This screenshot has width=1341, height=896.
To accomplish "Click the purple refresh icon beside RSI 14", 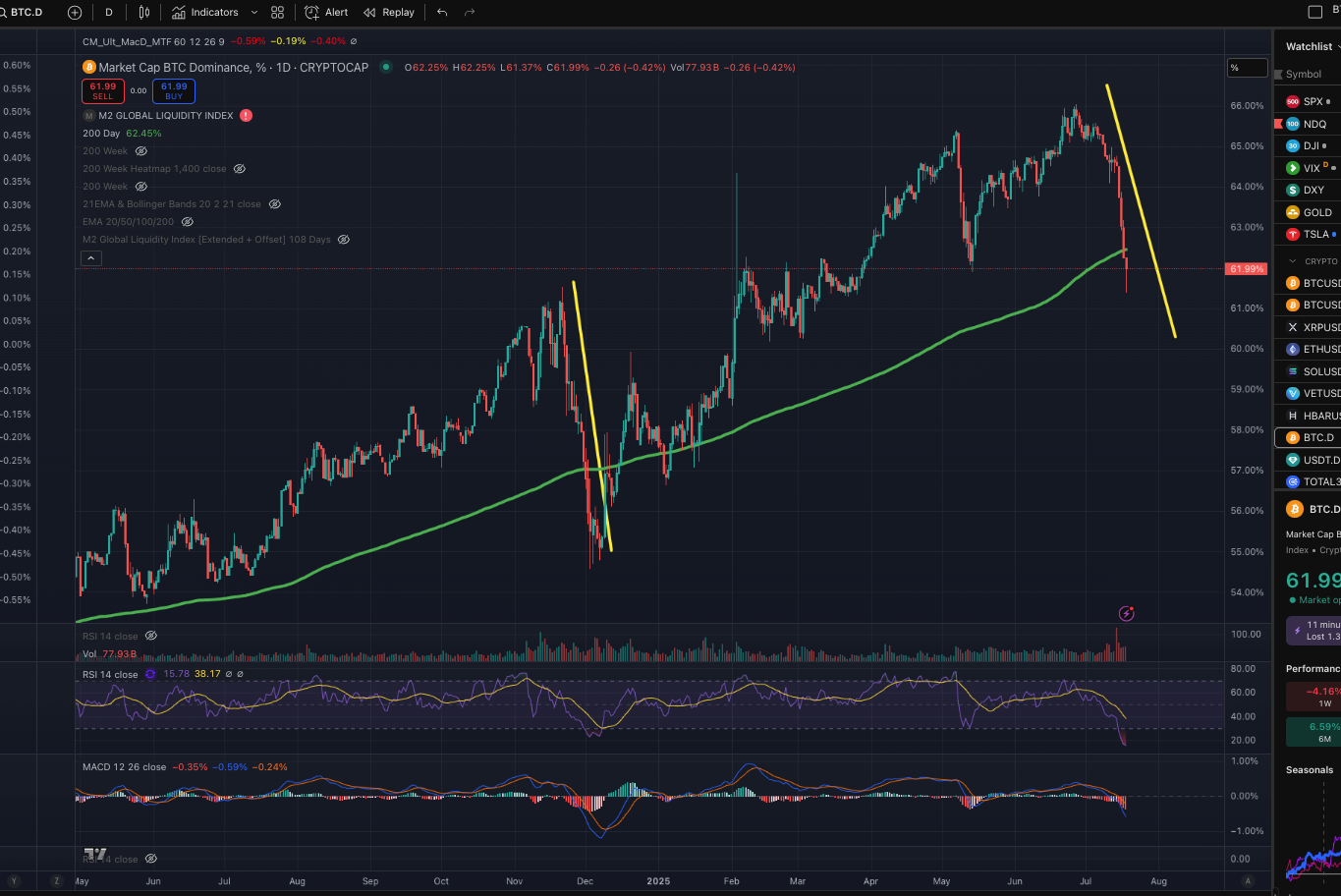I will (x=151, y=674).
